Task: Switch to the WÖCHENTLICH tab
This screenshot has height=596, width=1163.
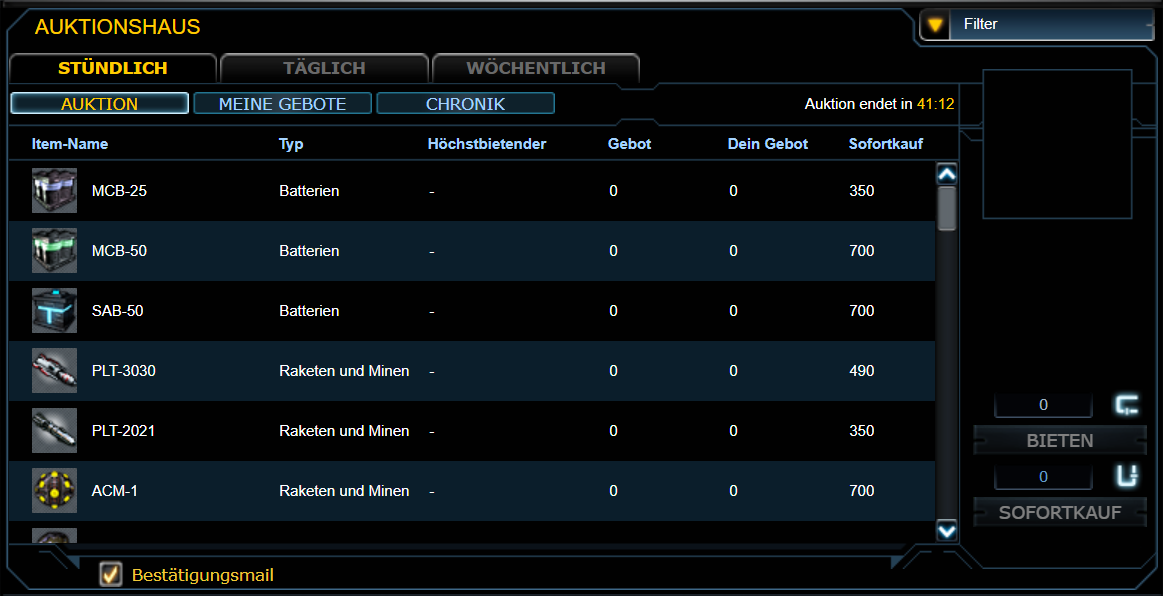Action: pos(536,68)
